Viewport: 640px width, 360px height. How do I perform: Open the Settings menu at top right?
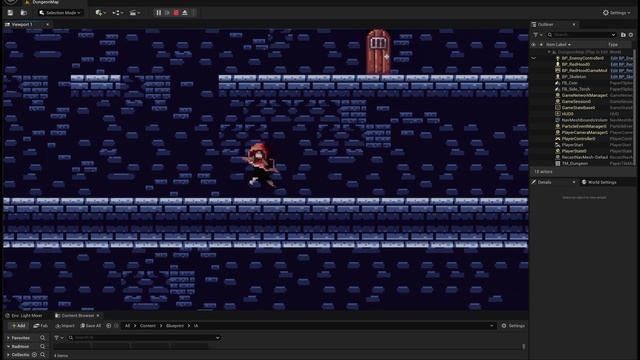coord(616,13)
